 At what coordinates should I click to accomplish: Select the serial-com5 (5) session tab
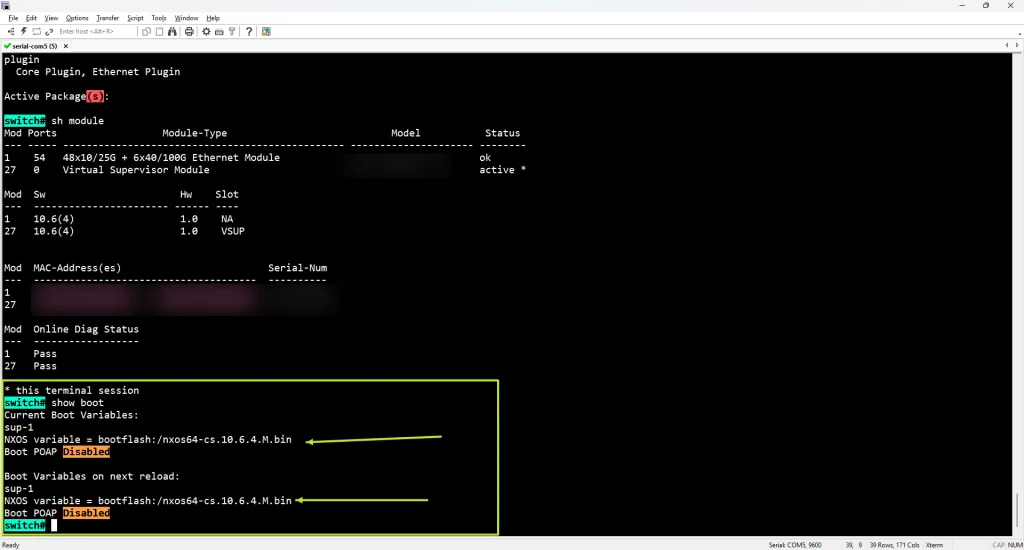pyautogui.click(x=35, y=46)
